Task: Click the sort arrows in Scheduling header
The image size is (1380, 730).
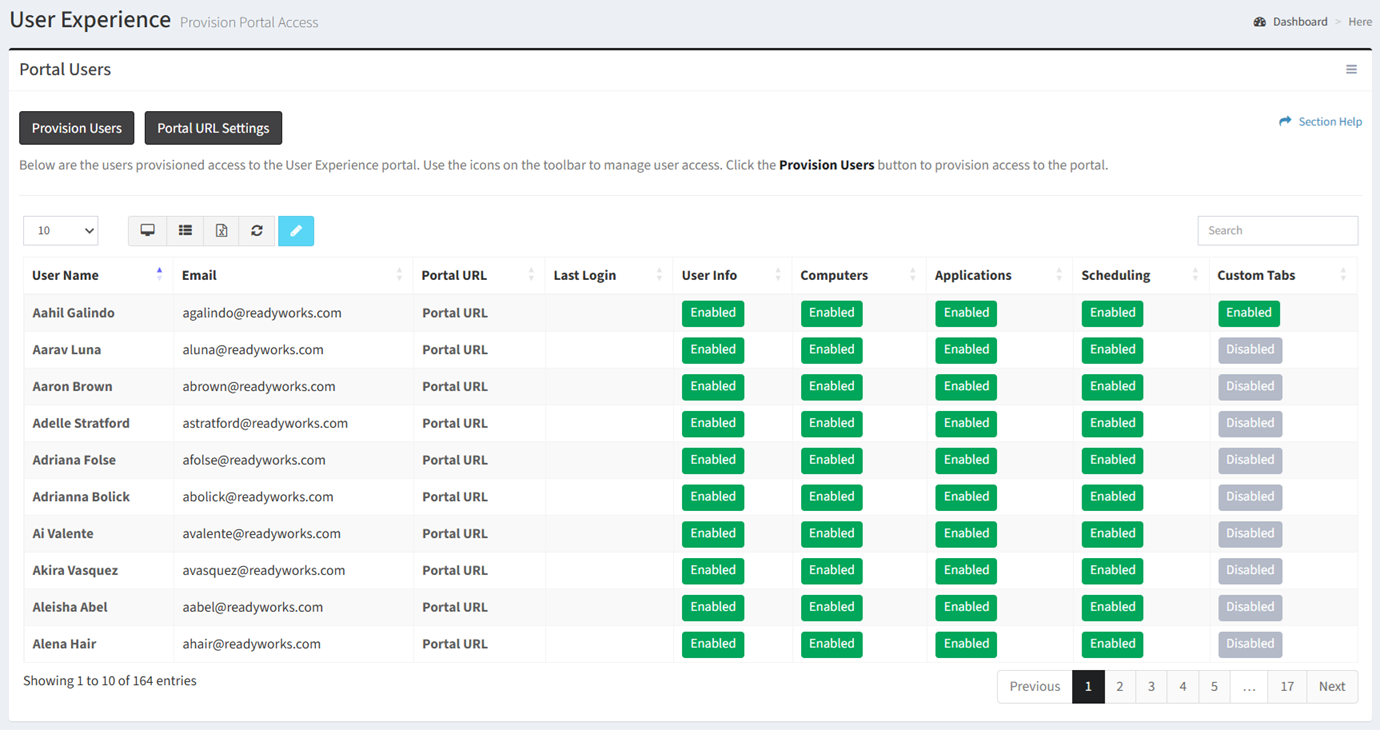Action: click(1195, 275)
